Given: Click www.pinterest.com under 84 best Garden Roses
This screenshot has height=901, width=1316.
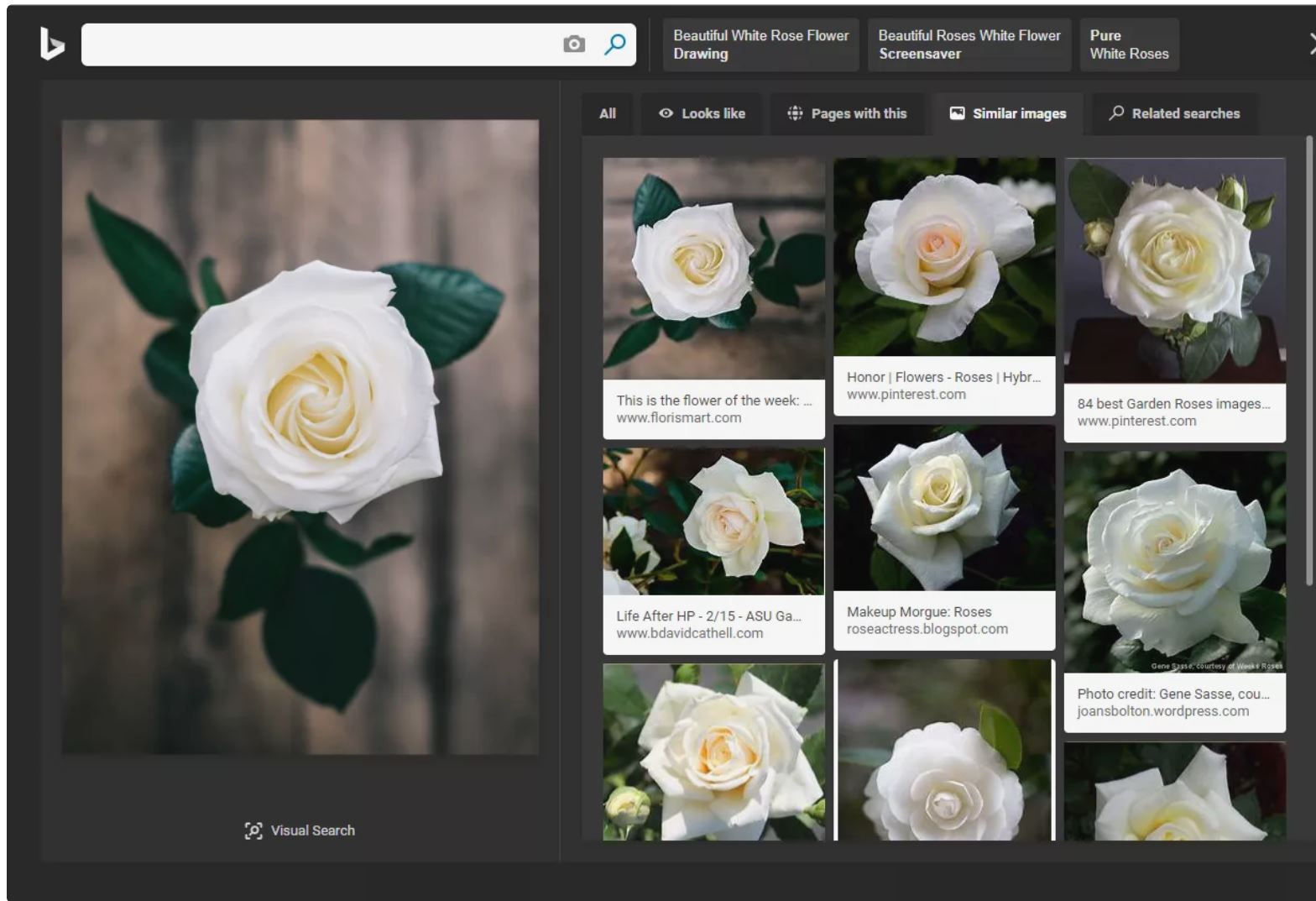Looking at the screenshot, I should [1137, 422].
